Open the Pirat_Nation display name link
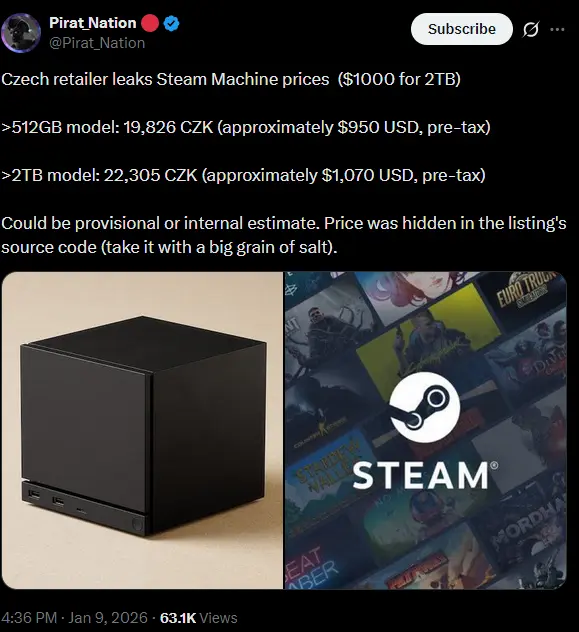 pos(93,23)
